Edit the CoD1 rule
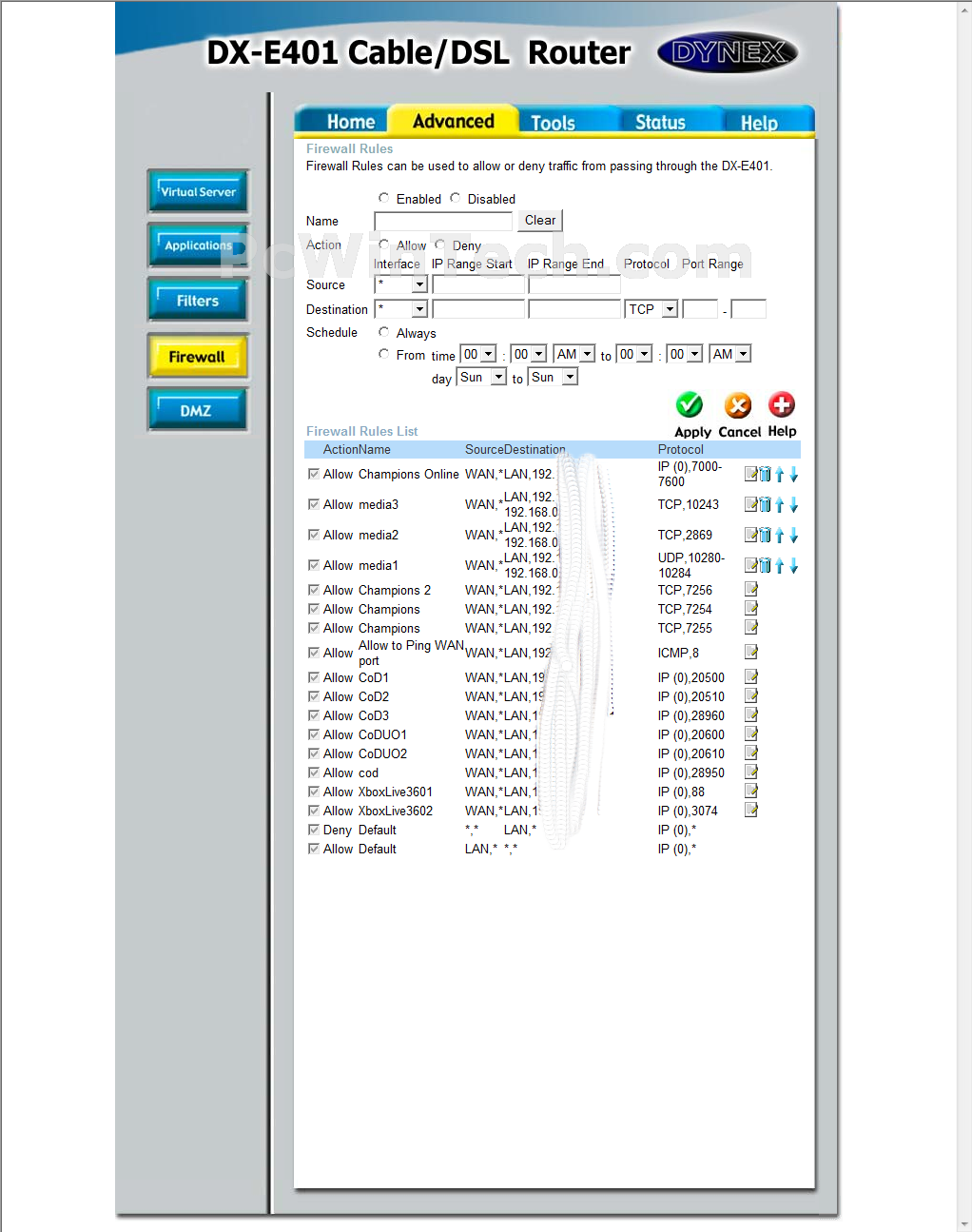Viewport: 972px width, 1232px height. (751, 676)
